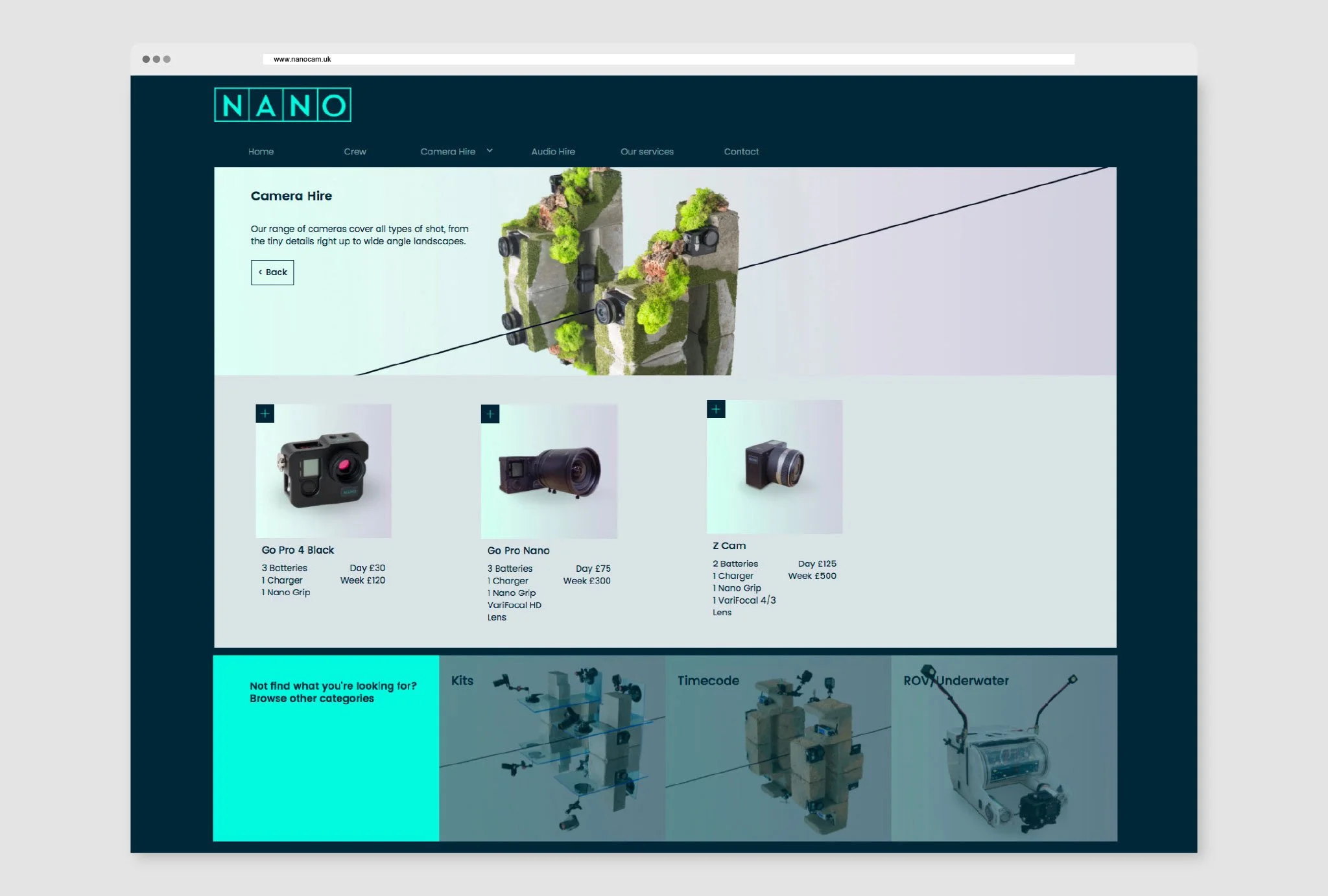Select Camera Hire in navigation
The image size is (1328, 896).
(447, 152)
